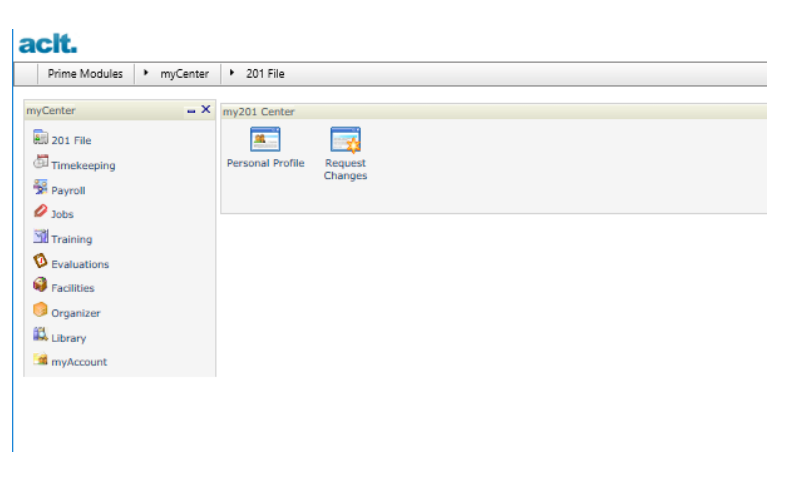Open the Personal Profile icon
This screenshot has width=800, height=500.
pyautogui.click(x=265, y=139)
